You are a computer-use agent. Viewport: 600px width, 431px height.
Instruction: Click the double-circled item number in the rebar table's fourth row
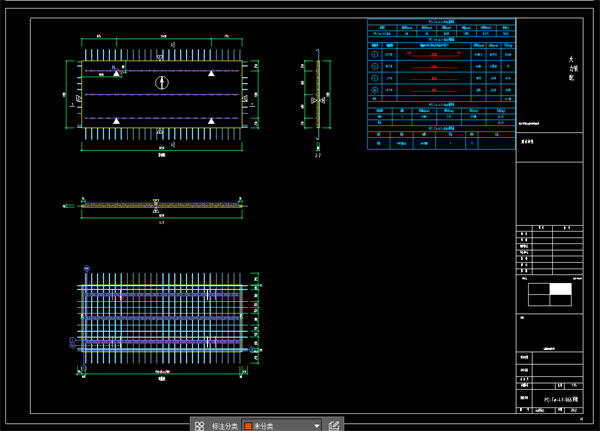coord(375,90)
